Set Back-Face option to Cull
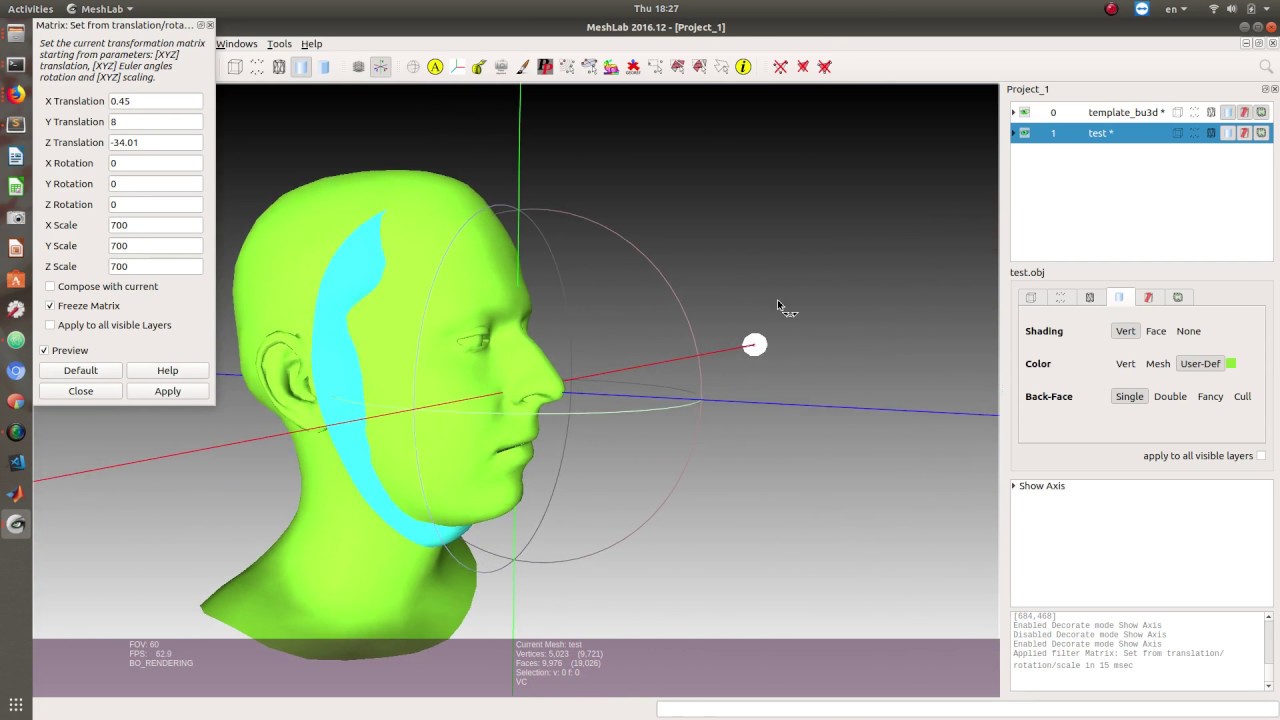This screenshot has width=1280, height=720. point(1242,396)
